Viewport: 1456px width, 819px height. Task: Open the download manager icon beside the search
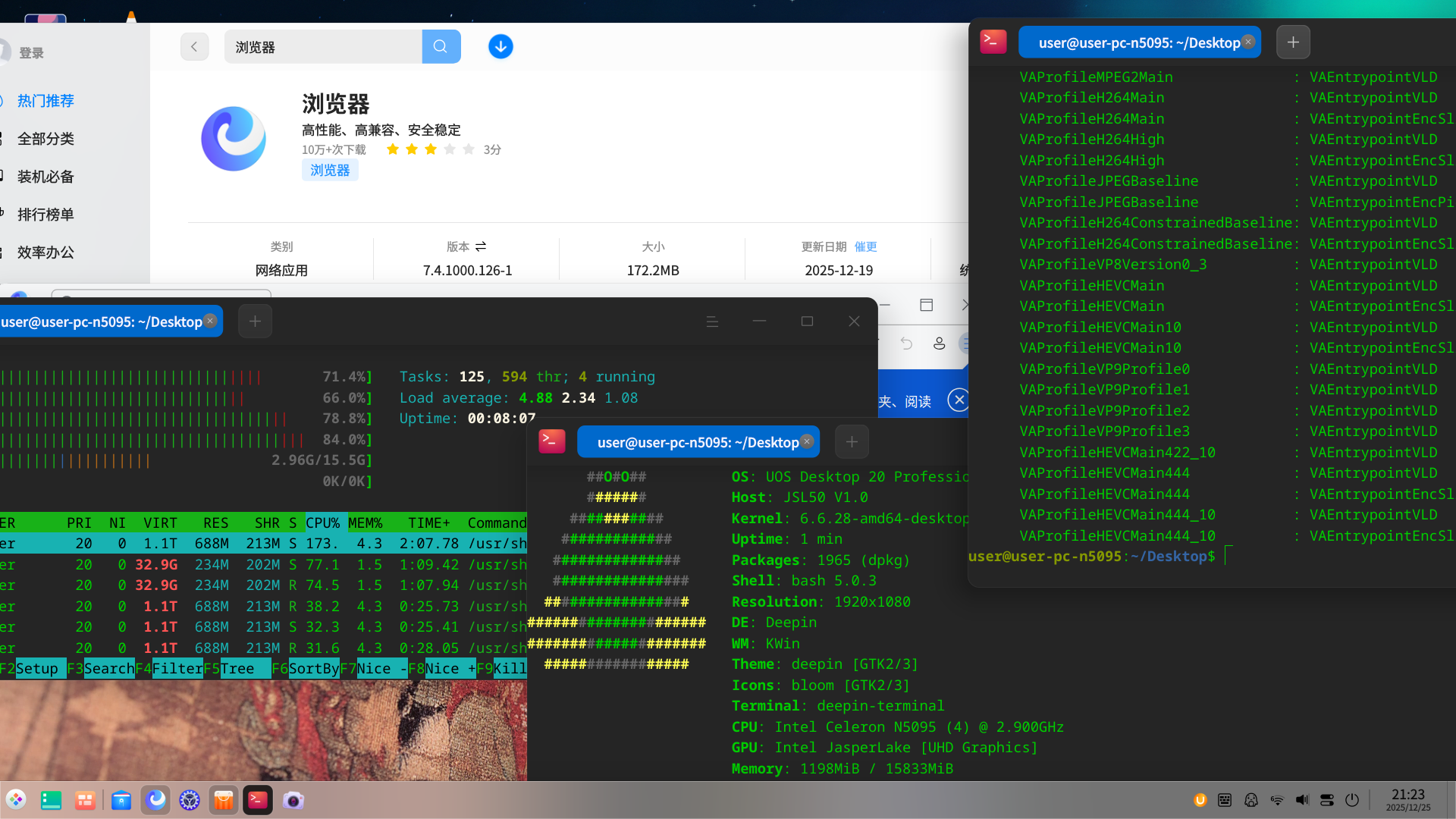500,46
